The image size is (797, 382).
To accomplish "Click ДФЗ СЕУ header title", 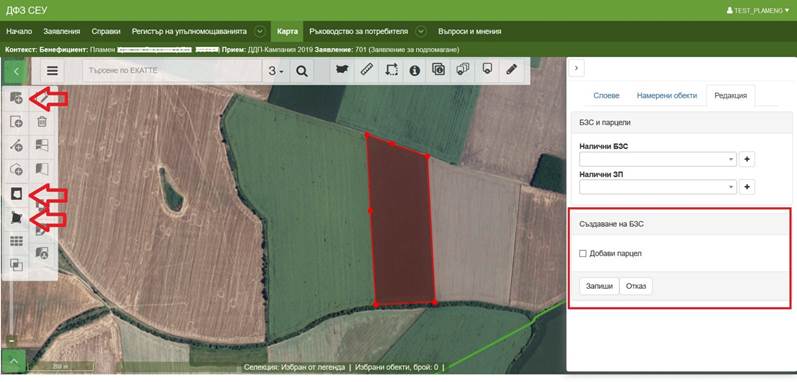I will pos(26,10).
